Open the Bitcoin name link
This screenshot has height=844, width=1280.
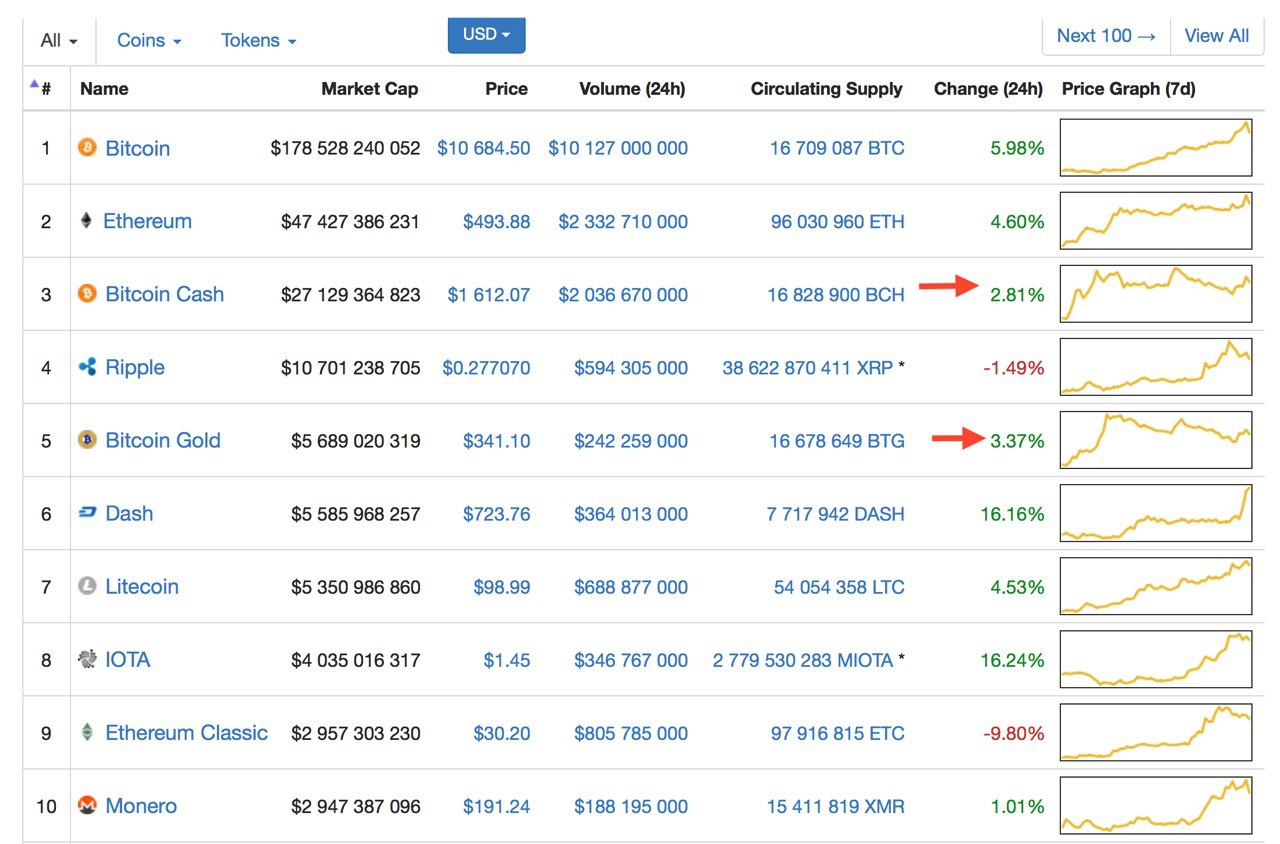pyautogui.click(x=138, y=148)
